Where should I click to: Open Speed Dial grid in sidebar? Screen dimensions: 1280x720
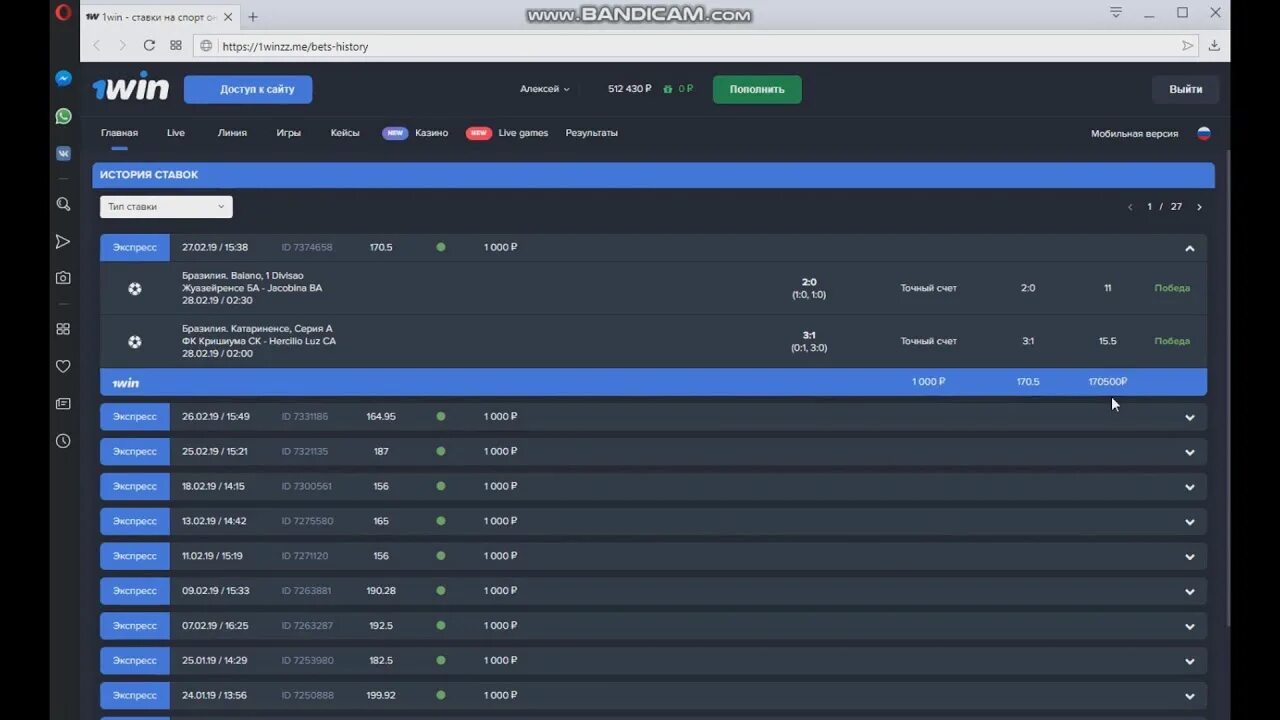point(63,329)
